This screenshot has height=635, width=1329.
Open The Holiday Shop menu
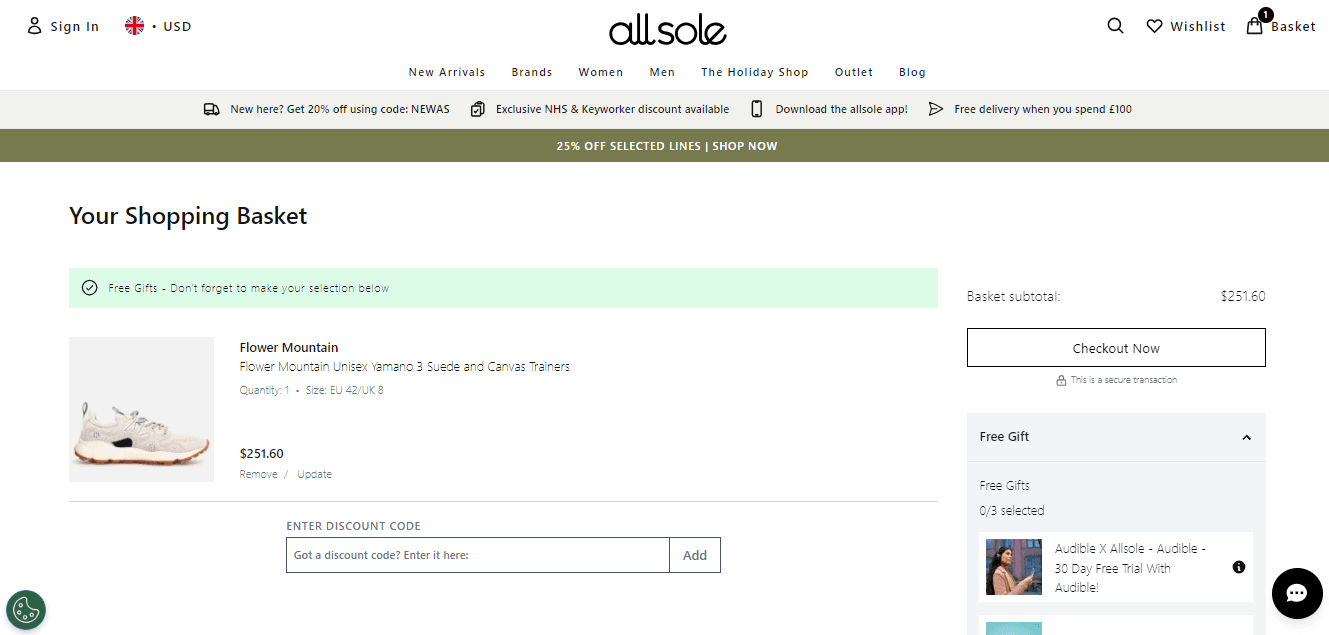point(755,72)
